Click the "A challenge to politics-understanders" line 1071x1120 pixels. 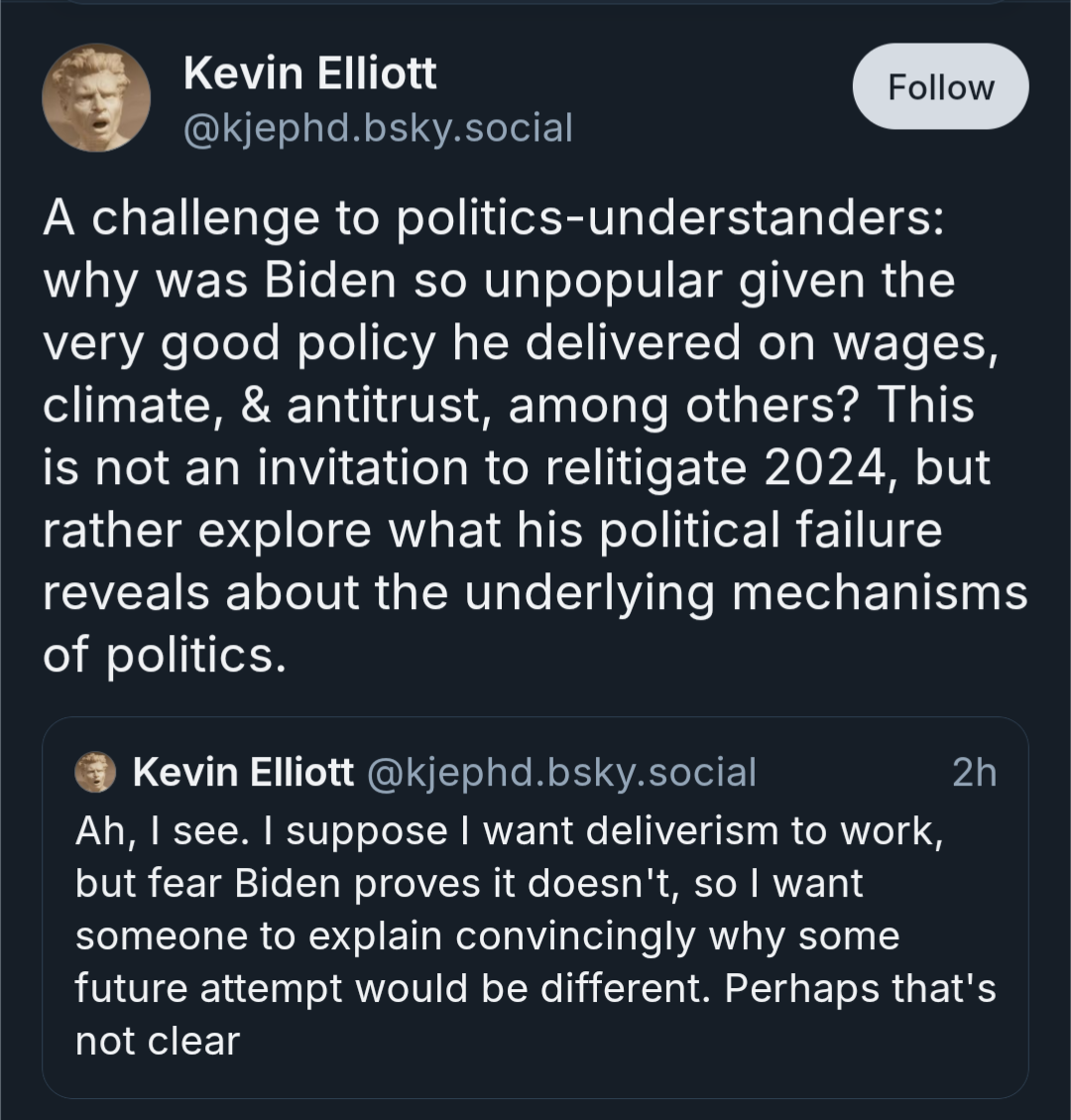click(486, 218)
